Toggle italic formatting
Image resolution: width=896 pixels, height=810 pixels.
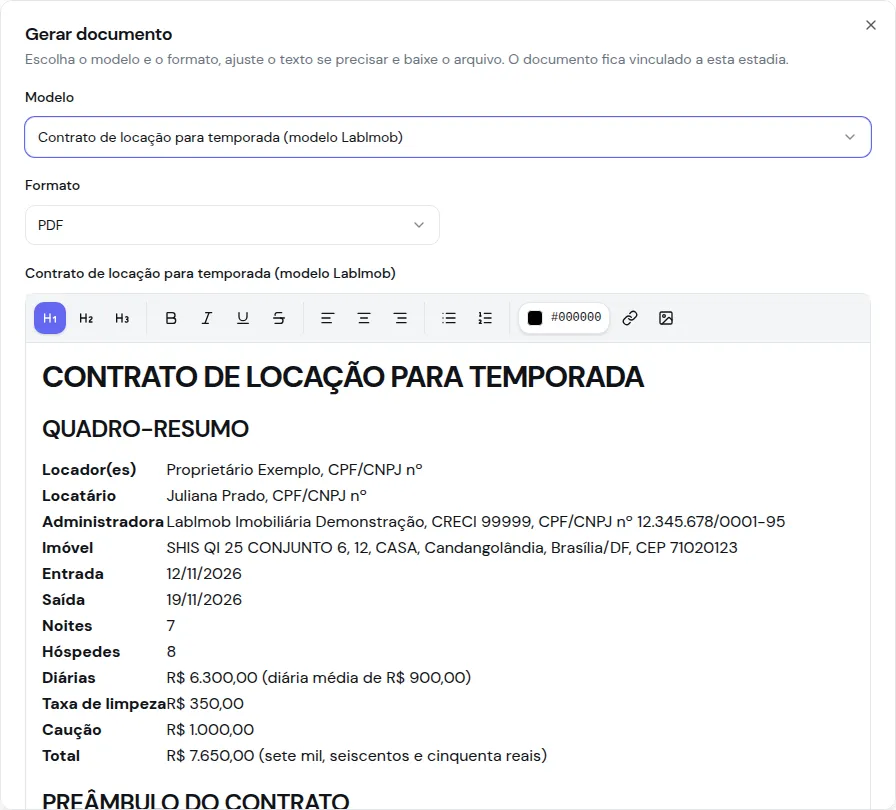click(207, 318)
